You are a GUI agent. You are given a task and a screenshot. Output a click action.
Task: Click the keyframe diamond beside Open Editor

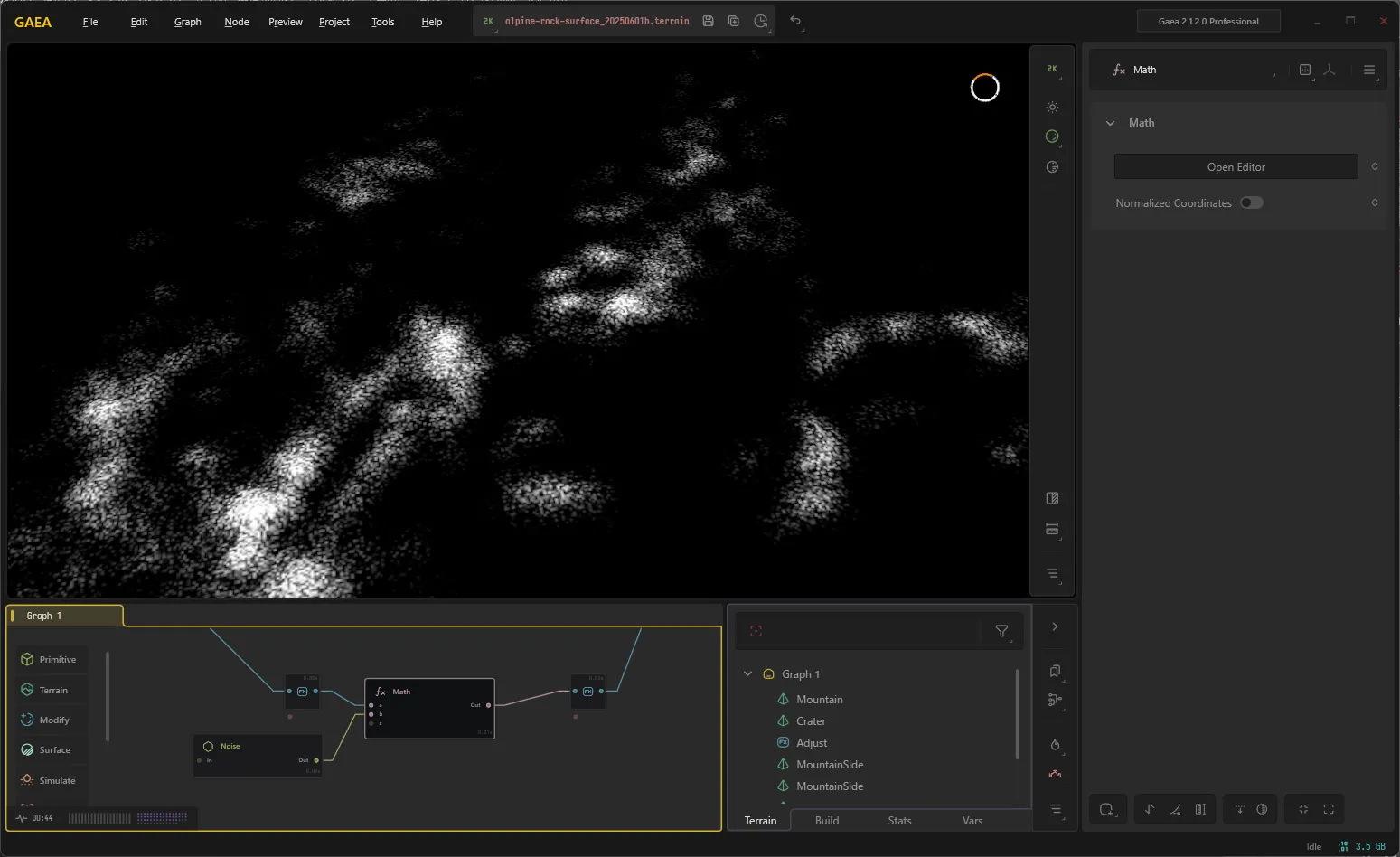click(1375, 166)
